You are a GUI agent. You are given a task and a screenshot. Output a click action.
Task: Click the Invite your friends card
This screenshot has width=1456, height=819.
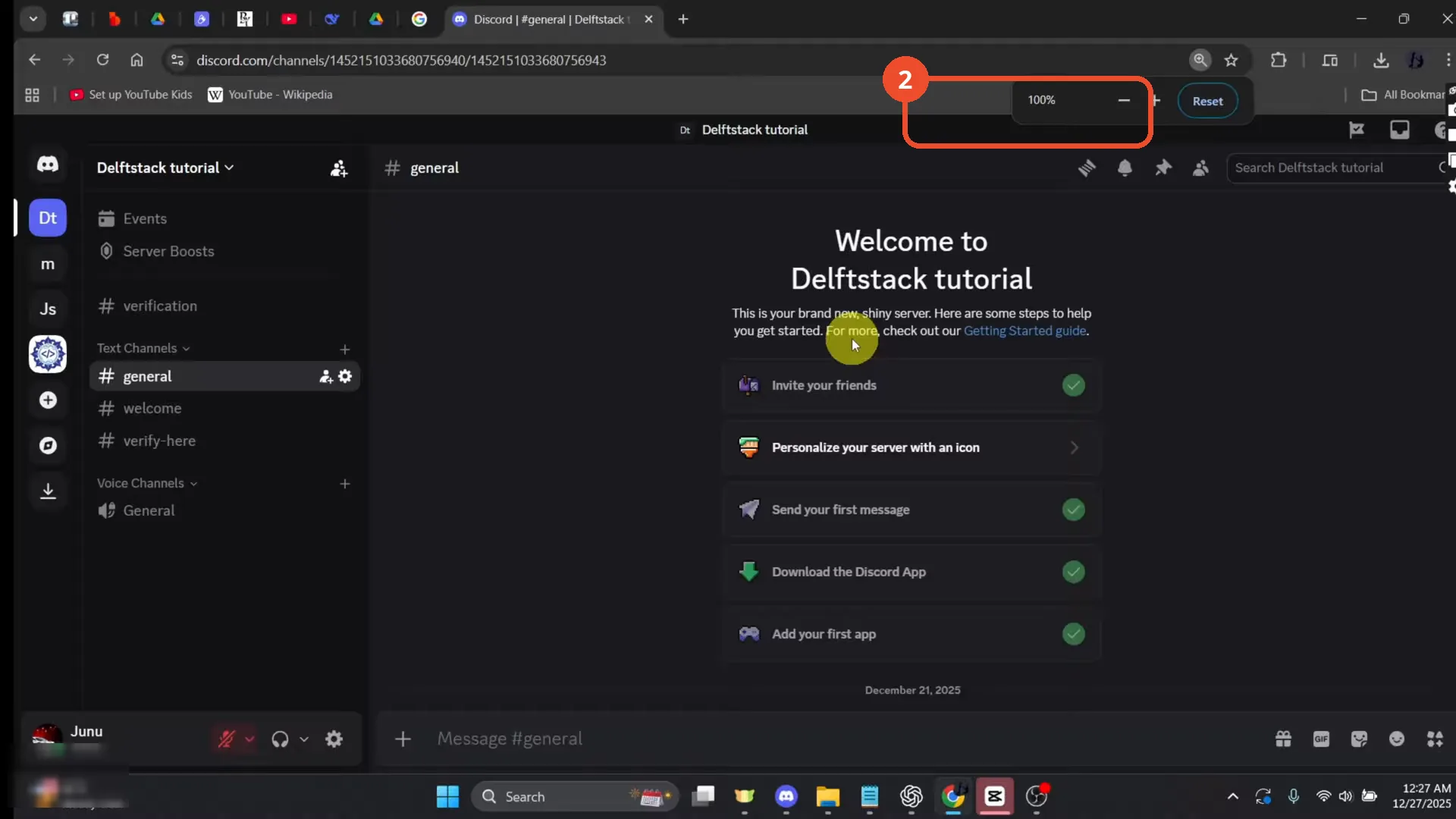tap(912, 385)
